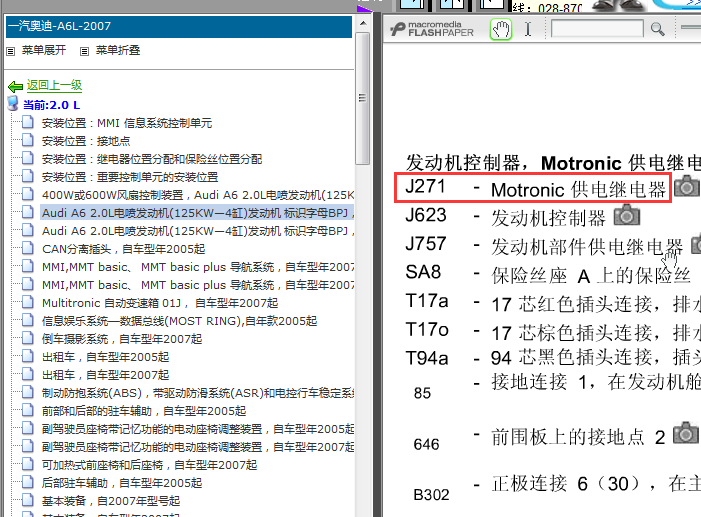Click the left panel scrollbar thumb
The image size is (701, 517).
[363, 98]
